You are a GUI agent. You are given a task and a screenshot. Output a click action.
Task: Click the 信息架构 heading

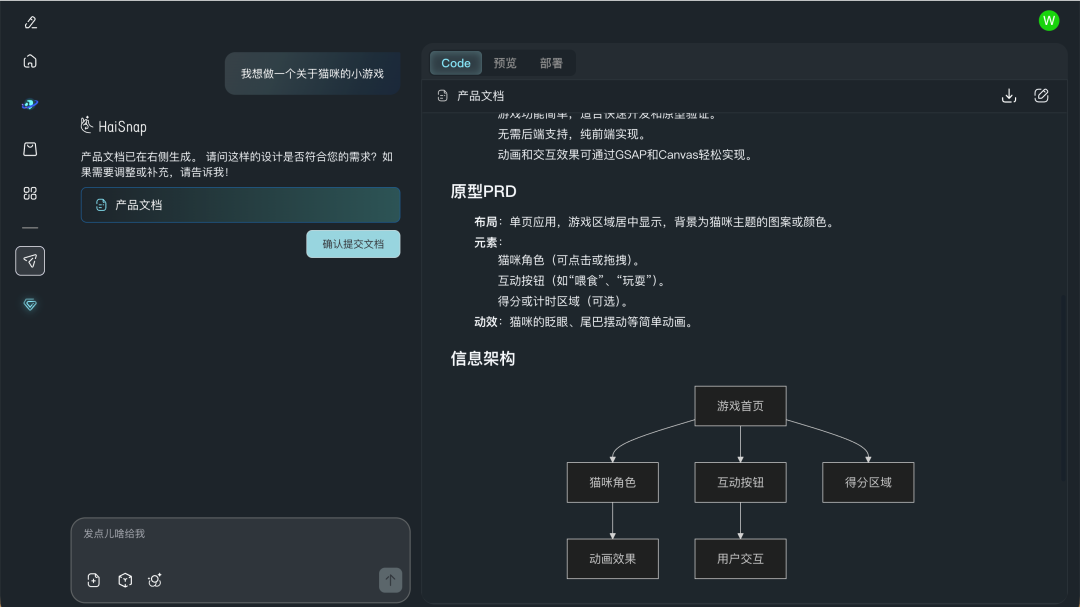(x=483, y=358)
